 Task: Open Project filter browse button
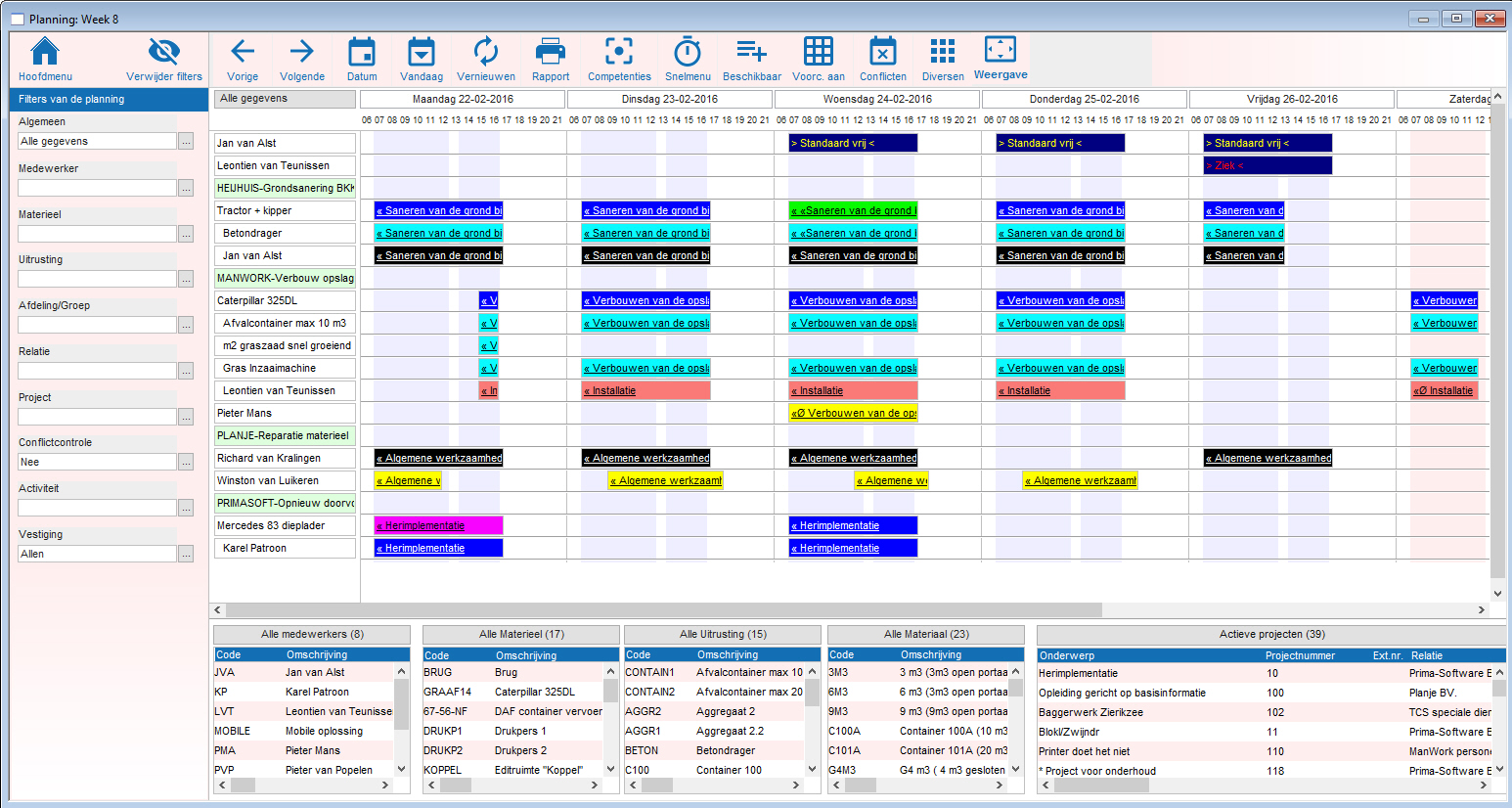pyautogui.click(x=186, y=417)
